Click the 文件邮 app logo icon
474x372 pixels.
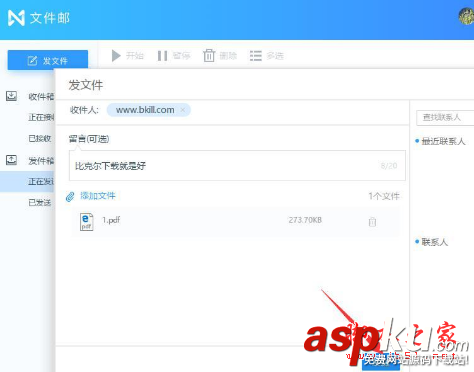pos(16,18)
